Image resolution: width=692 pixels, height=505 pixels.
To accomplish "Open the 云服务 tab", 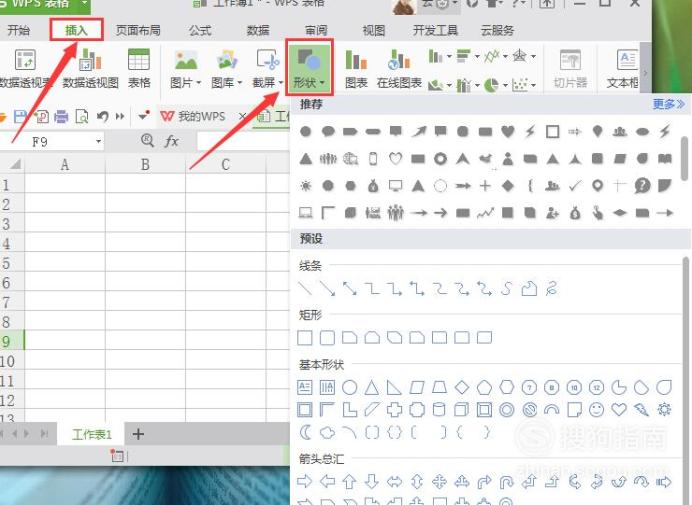I will point(497,30).
